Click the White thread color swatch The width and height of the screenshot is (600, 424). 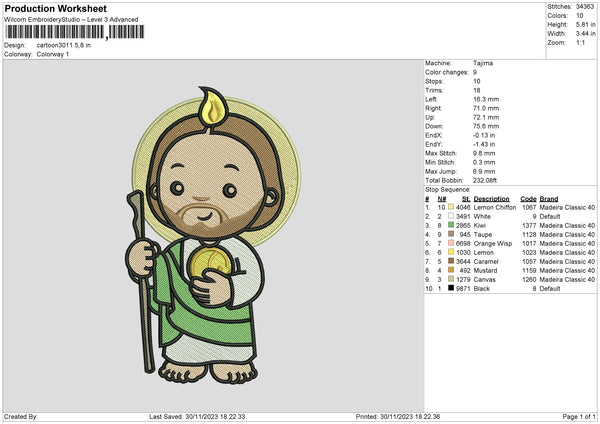(x=451, y=216)
